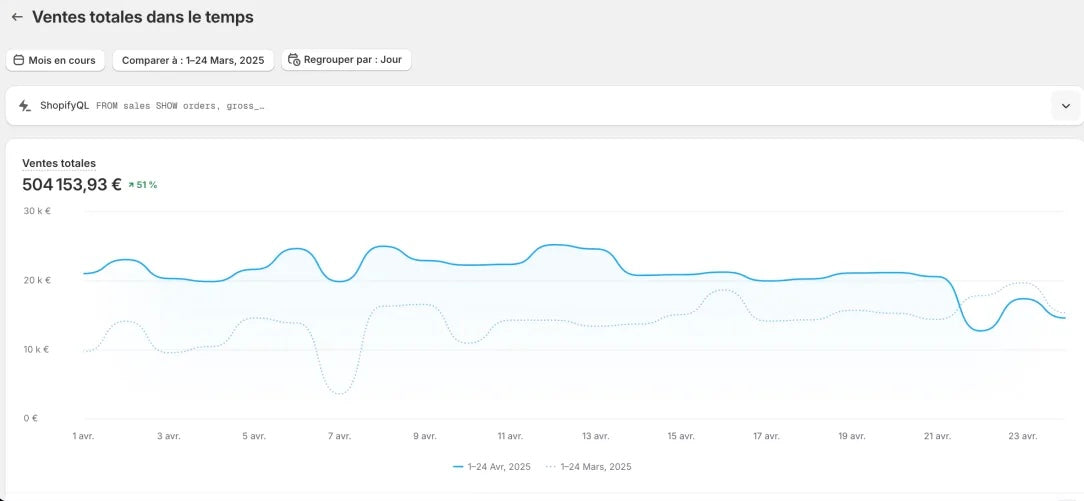Click the ShopifyQL lightning bolt icon
The height and width of the screenshot is (501, 1084).
[25, 105]
